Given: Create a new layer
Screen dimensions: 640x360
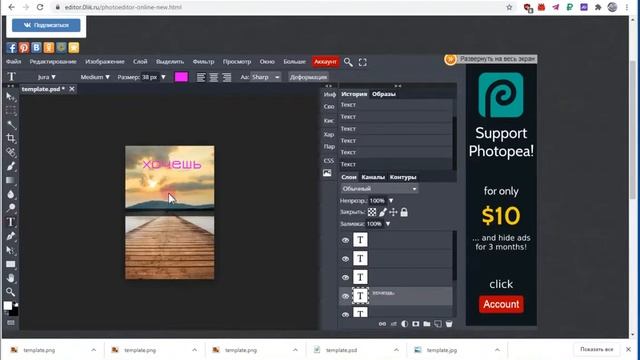Looking at the screenshot, I should coord(438,324).
